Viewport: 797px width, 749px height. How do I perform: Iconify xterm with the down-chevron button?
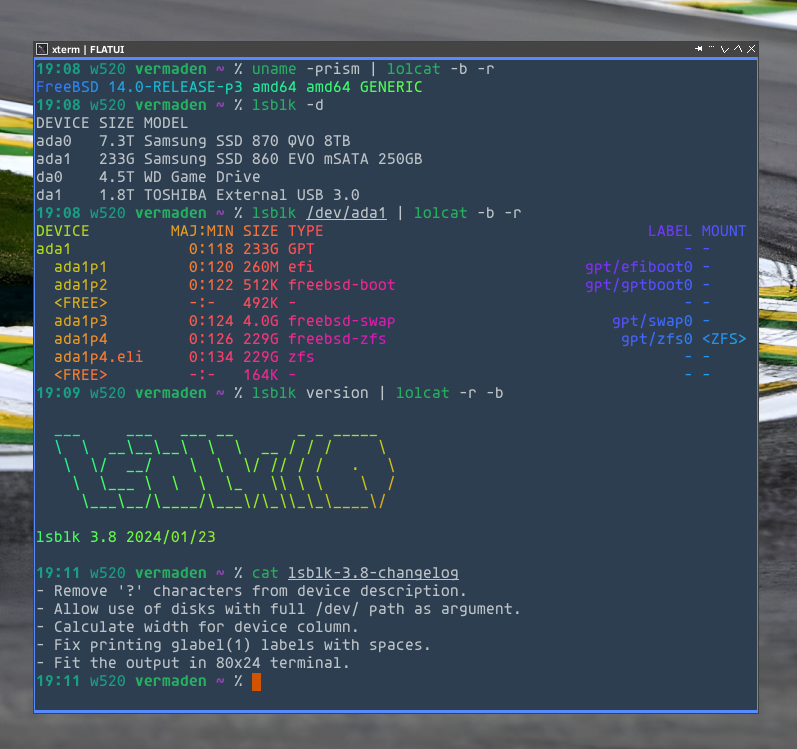(725, 49)
